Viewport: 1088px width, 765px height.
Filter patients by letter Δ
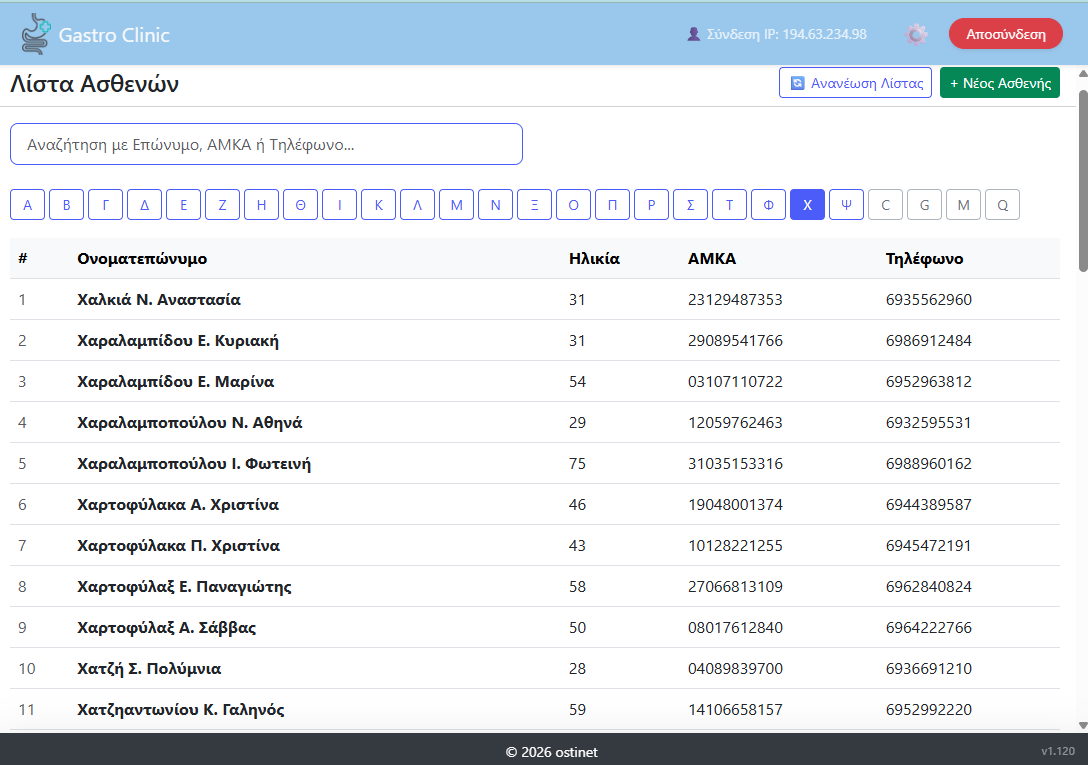point(144,205)
